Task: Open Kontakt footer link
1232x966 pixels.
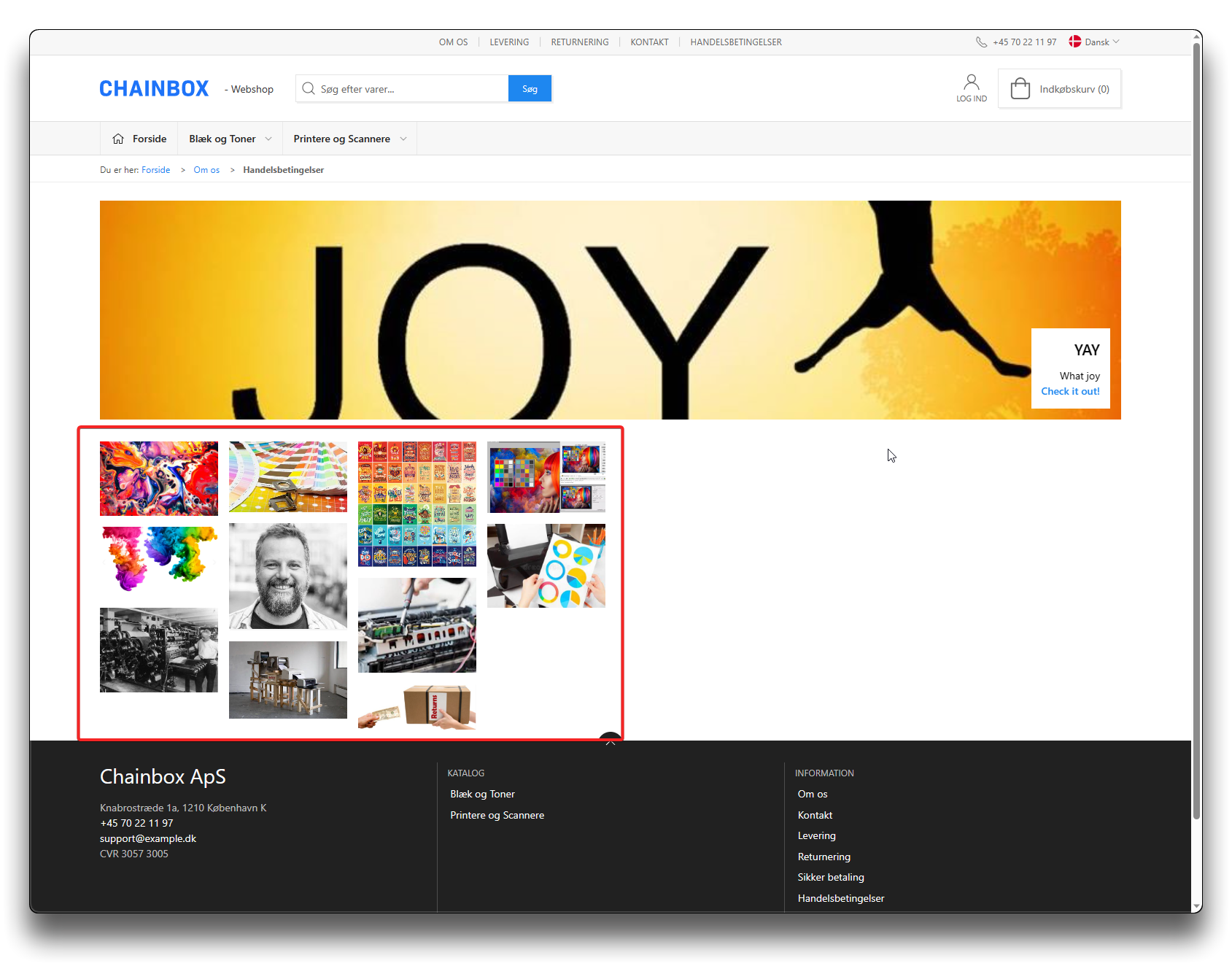Action: [815, 815]
